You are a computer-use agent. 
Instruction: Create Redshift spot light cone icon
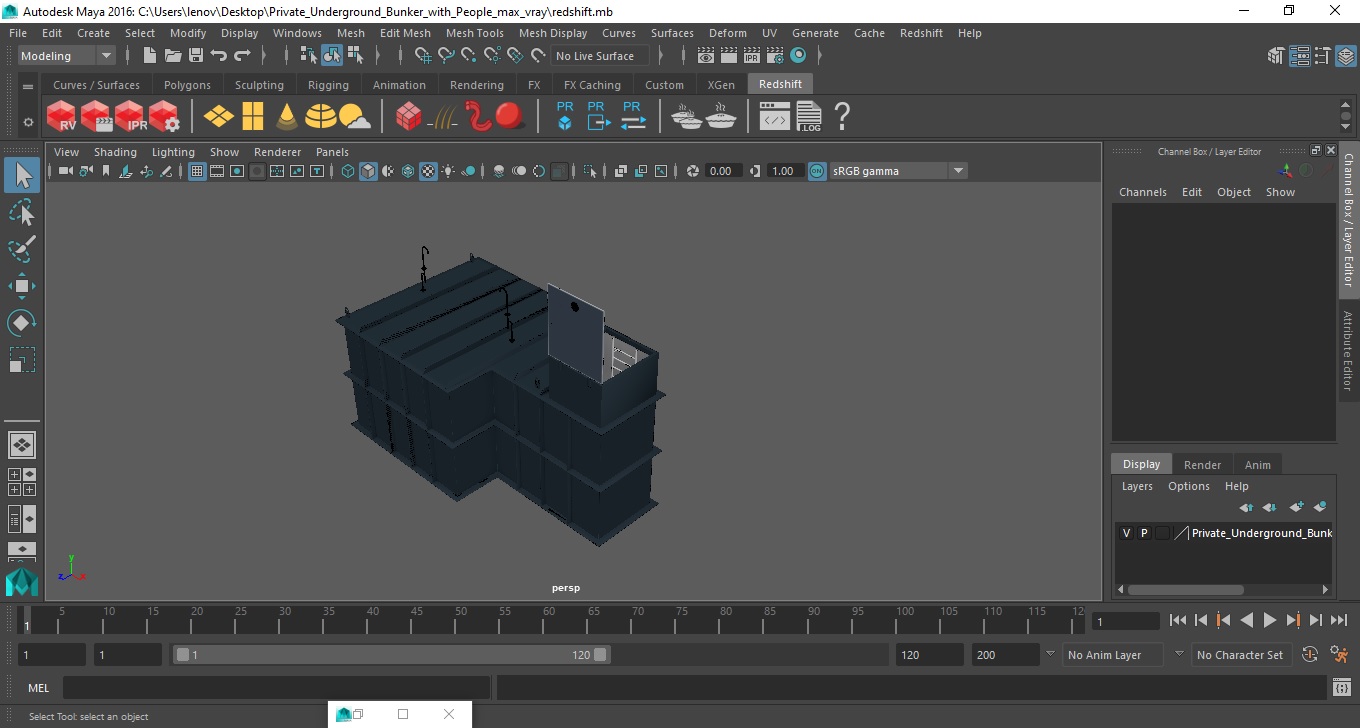pyautogui.click(x=287, y=116)
